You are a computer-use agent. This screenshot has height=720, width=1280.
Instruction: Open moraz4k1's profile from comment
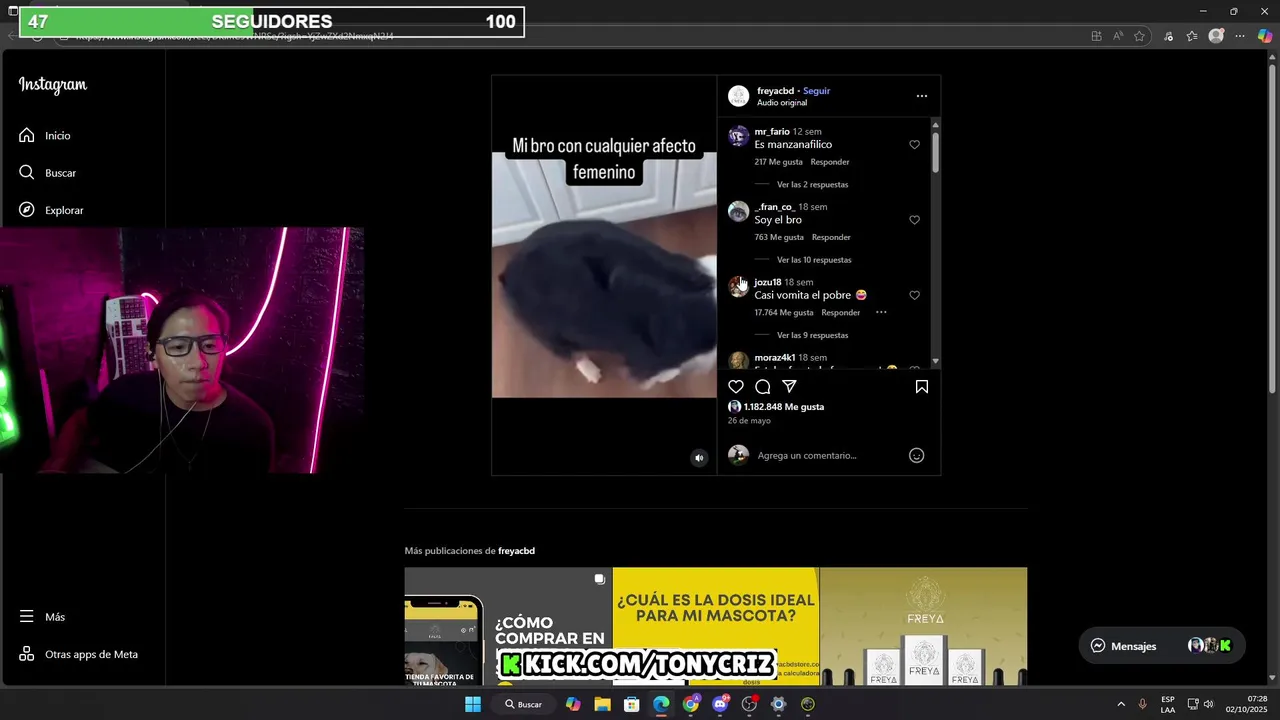point(774,357)
